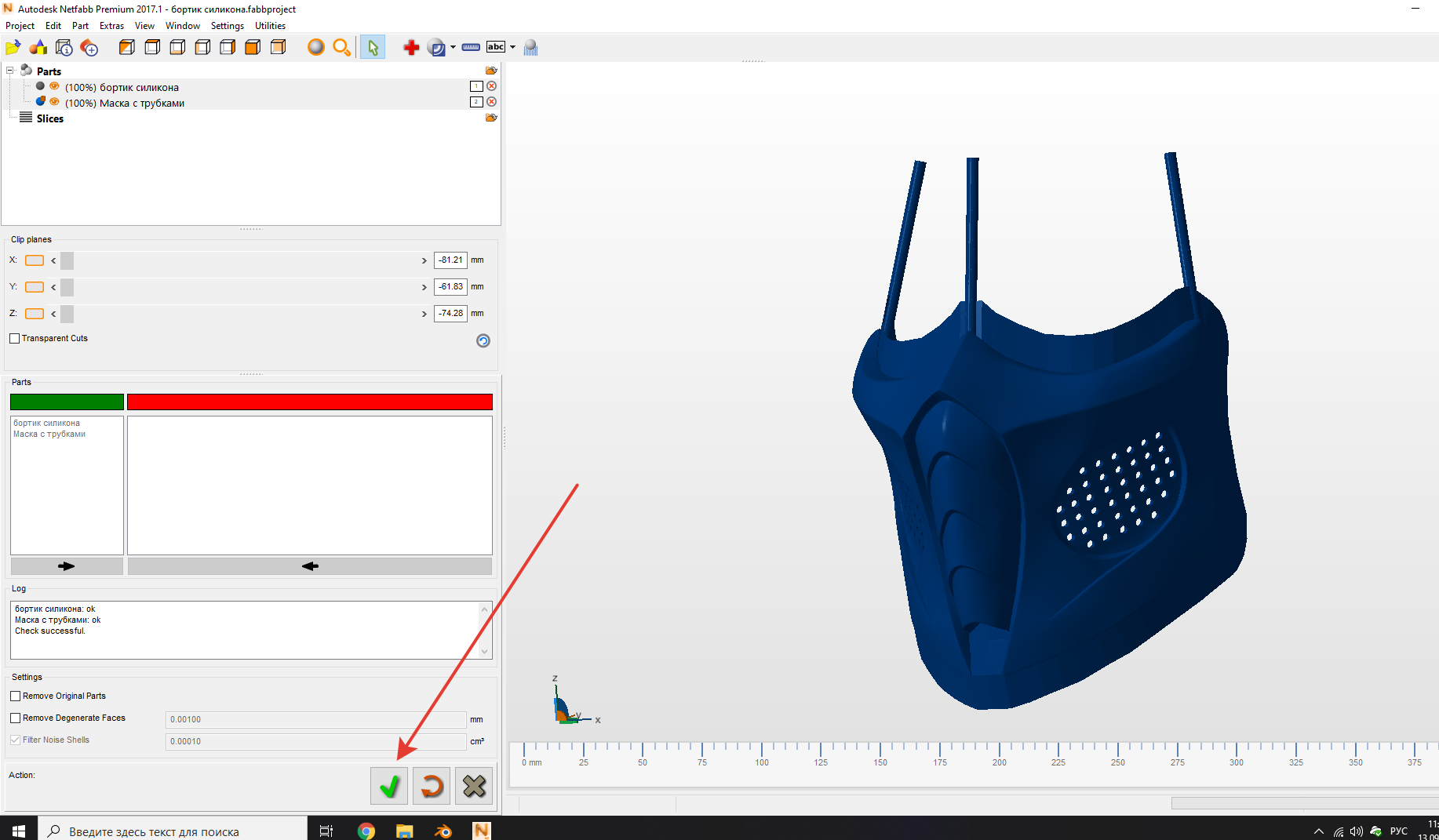Select the light orange isometric cube icon
Screen dimensions: 1439x840
tap(278, 48)
